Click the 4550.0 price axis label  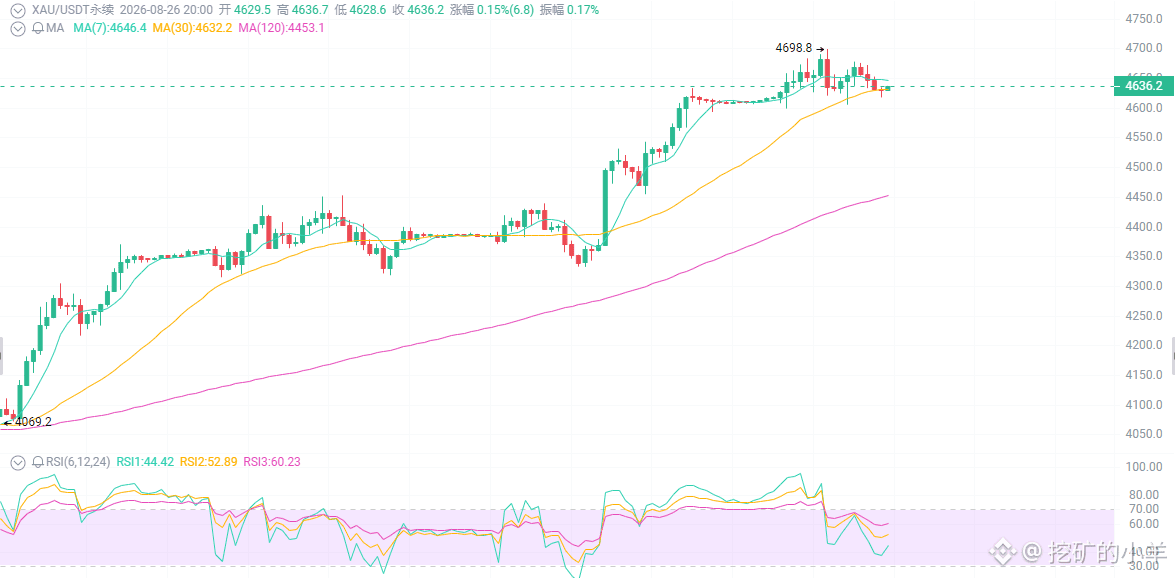click(1143, 137)
